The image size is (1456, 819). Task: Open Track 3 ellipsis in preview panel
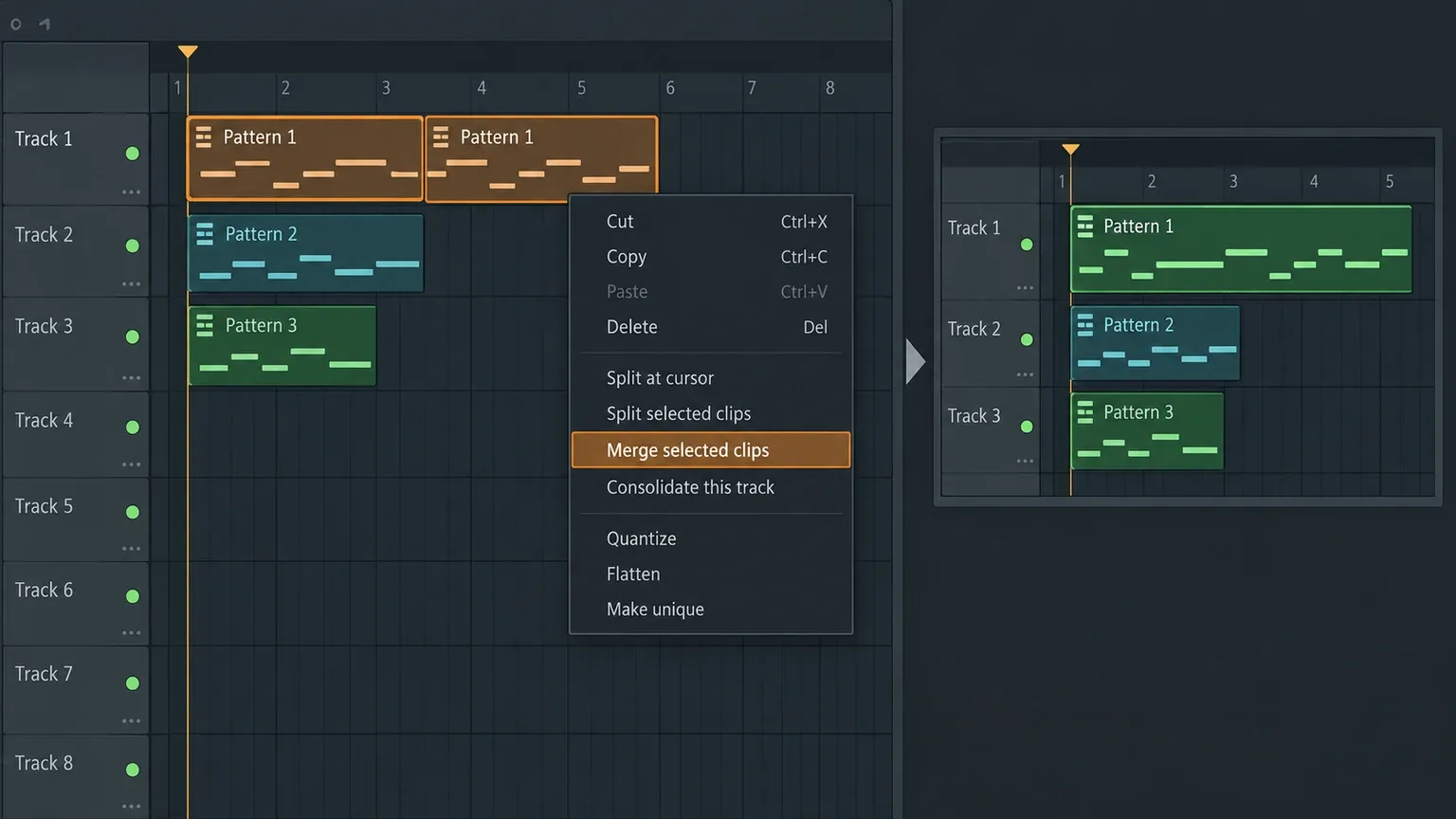[1025, 462]
